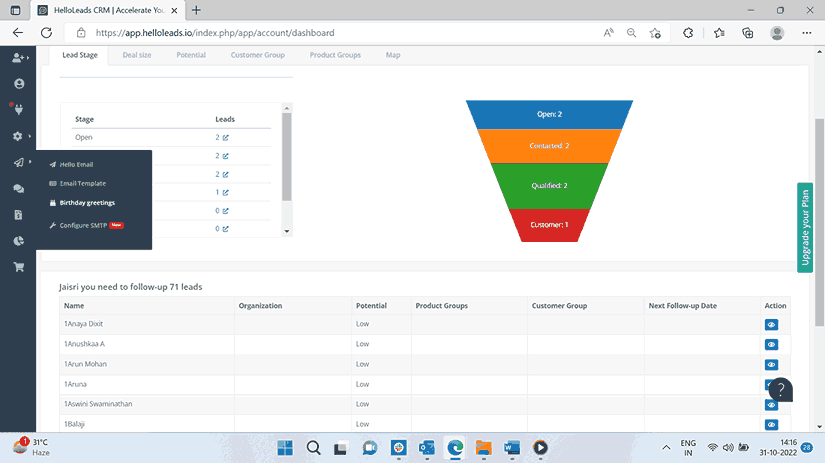Open the integrations plug icon in sidebar
Image resolution: width=825 pixels, height=463 pixels.
click(x=19, y=109)
